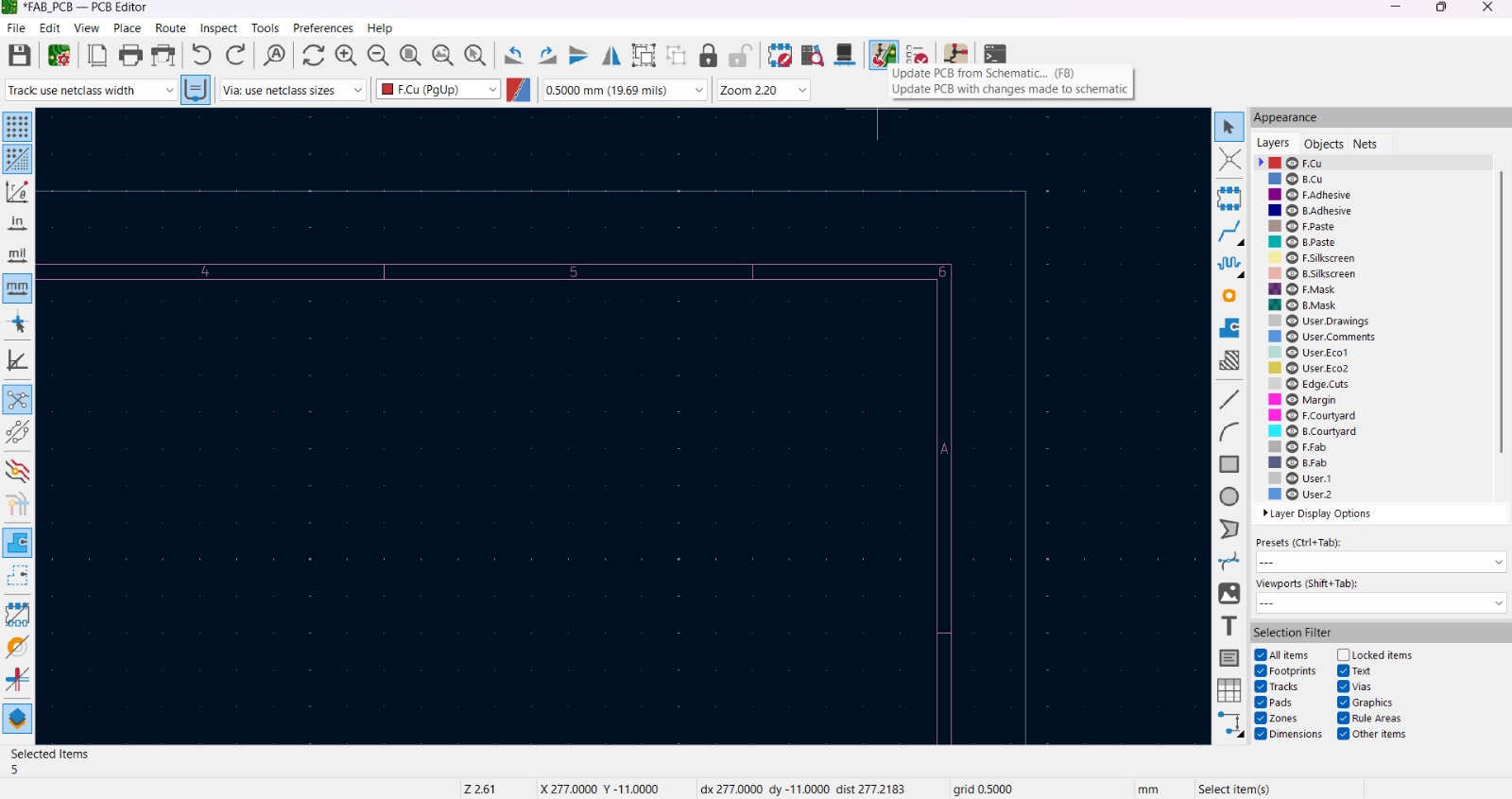The width and height of the screenshot is (1512, 799).
Task: Group the selected items
Action: pyautogui.click(x=644, y=56)
